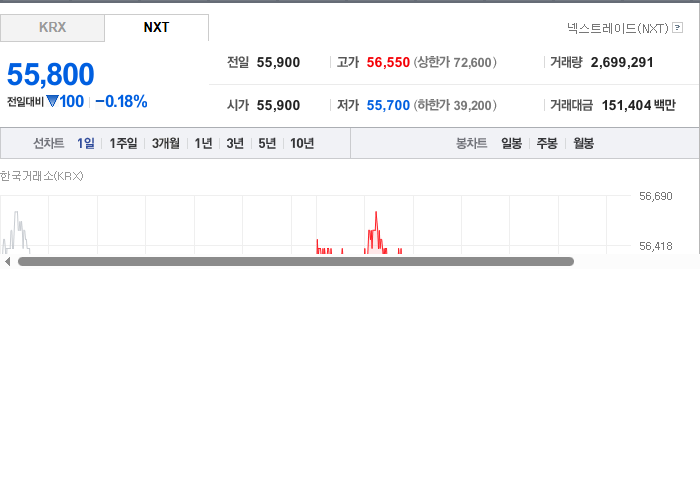Viewport: 700px width, 490px height.
Task: Show the 일봉 daily candle chart
Action: click(511, 143)
